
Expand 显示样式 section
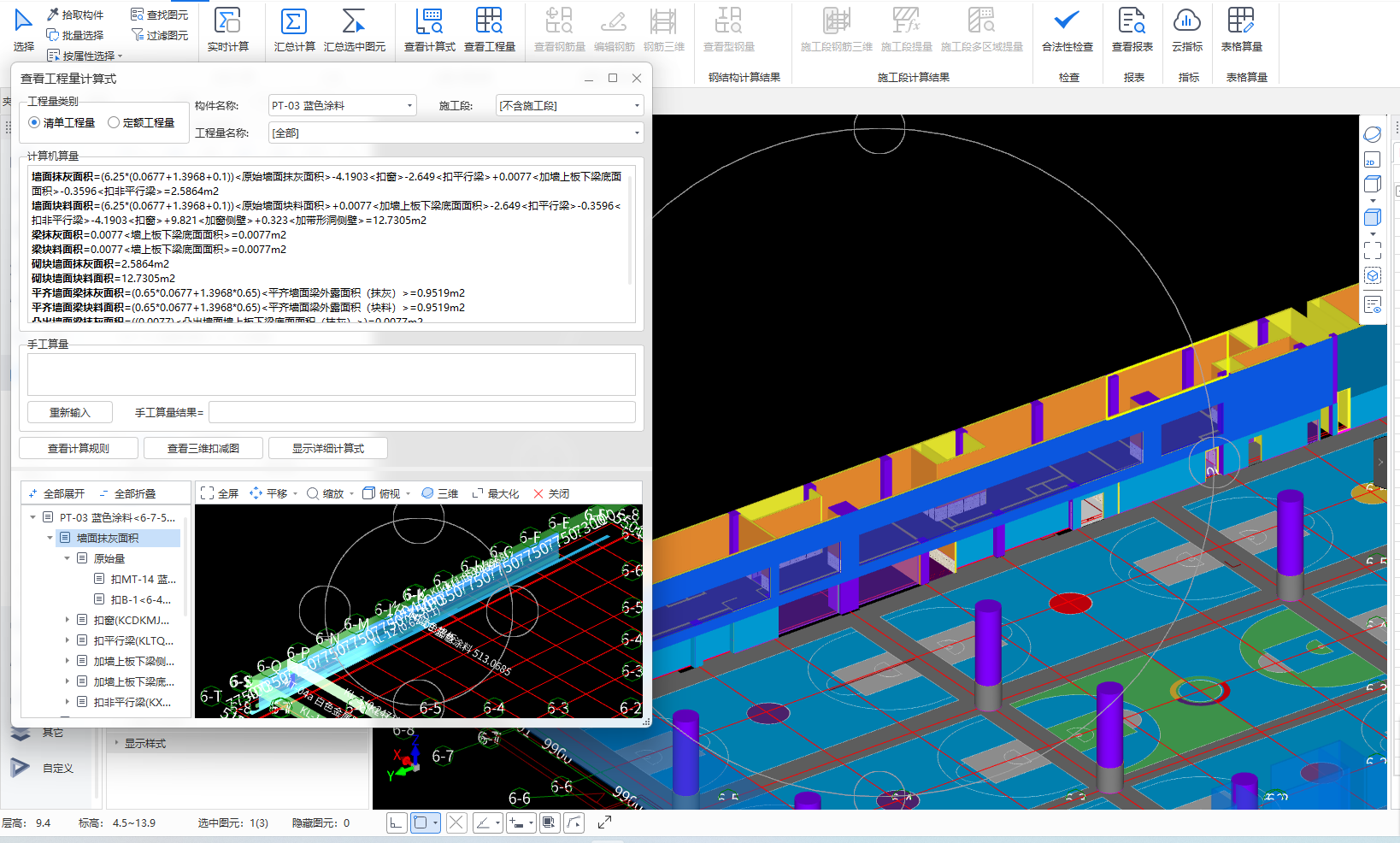(117, 743)
